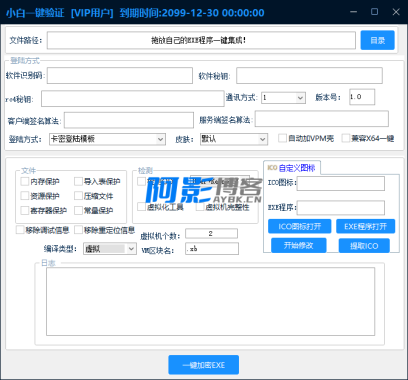
Task: Tick the 资源保护 checkbox
Action: click(25, 196)
